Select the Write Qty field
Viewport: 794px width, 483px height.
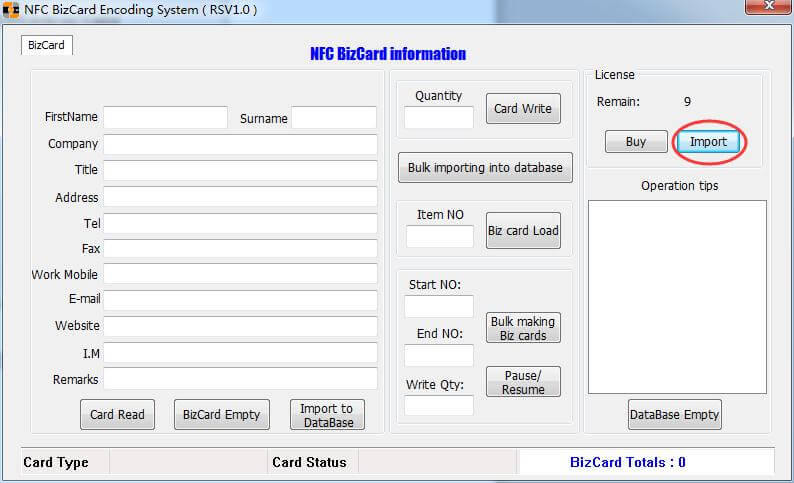click(x=439, y=406)
